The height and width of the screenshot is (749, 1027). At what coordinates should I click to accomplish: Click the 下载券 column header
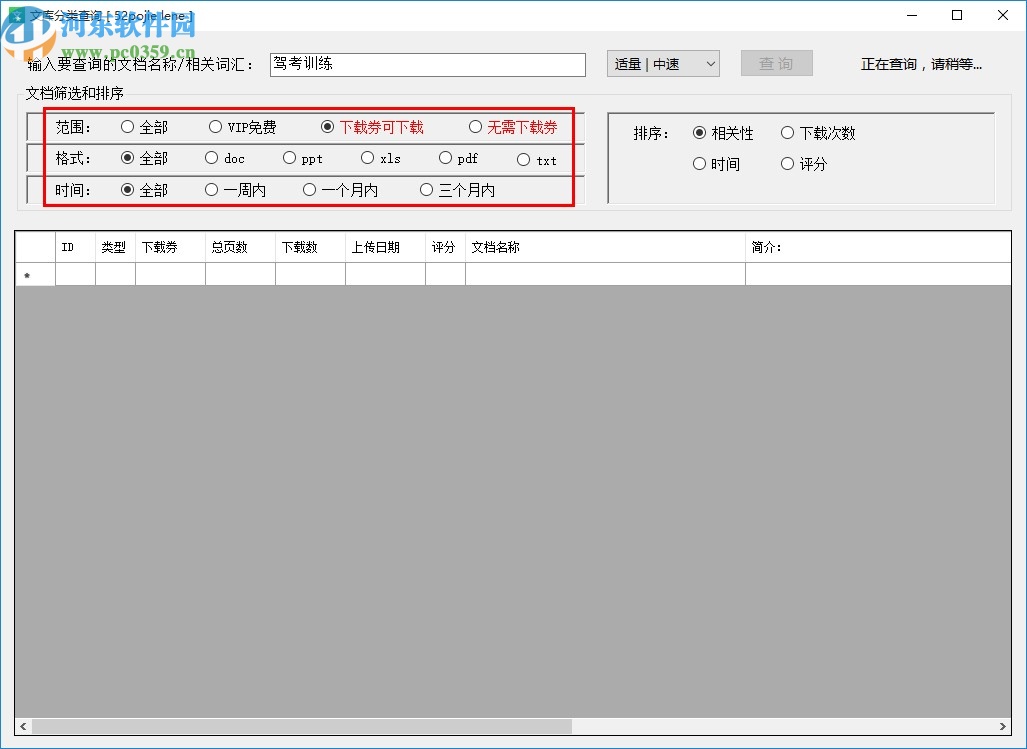(x=170, y=247)
